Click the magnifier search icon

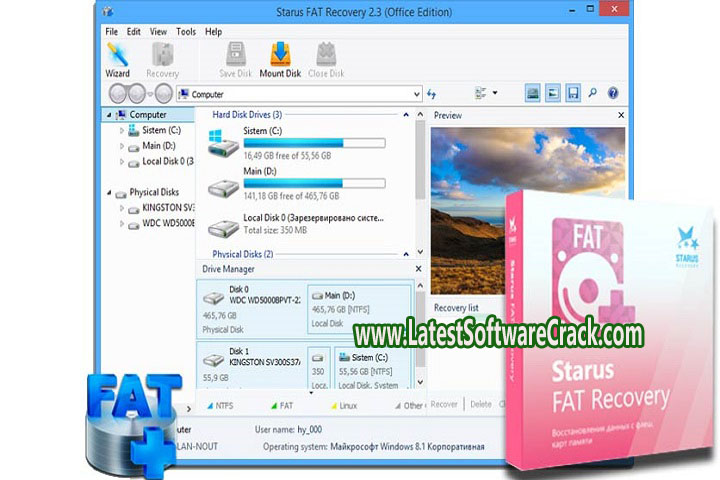593,93
